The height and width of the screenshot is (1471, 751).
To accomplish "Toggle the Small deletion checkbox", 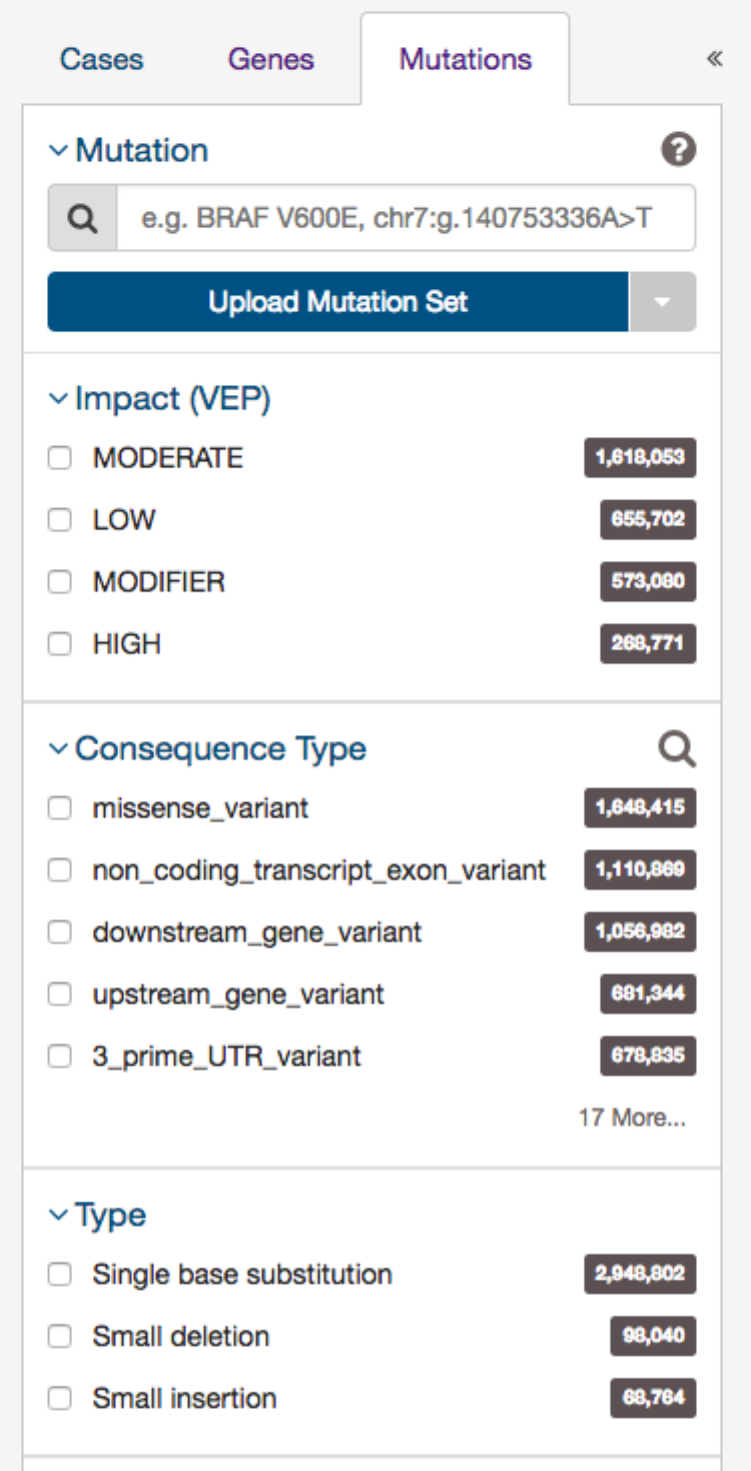I will (60, 1337).
